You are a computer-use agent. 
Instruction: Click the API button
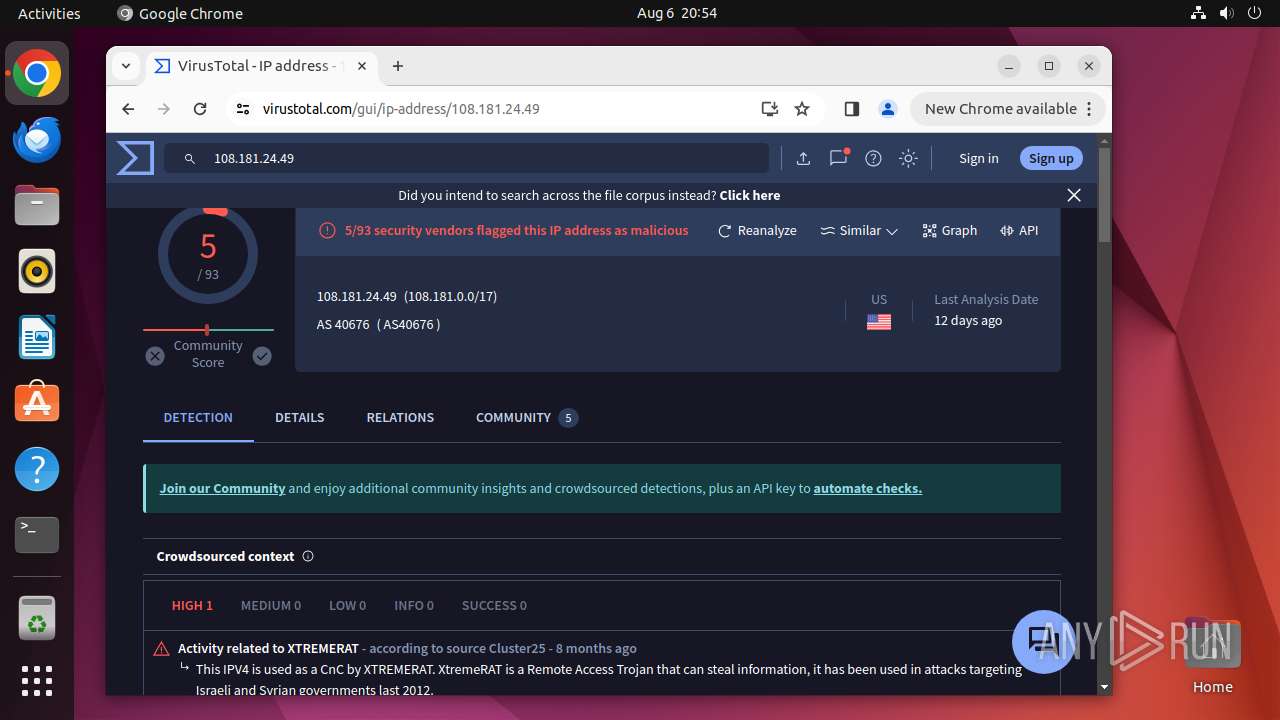click(x=1019, y=230)
